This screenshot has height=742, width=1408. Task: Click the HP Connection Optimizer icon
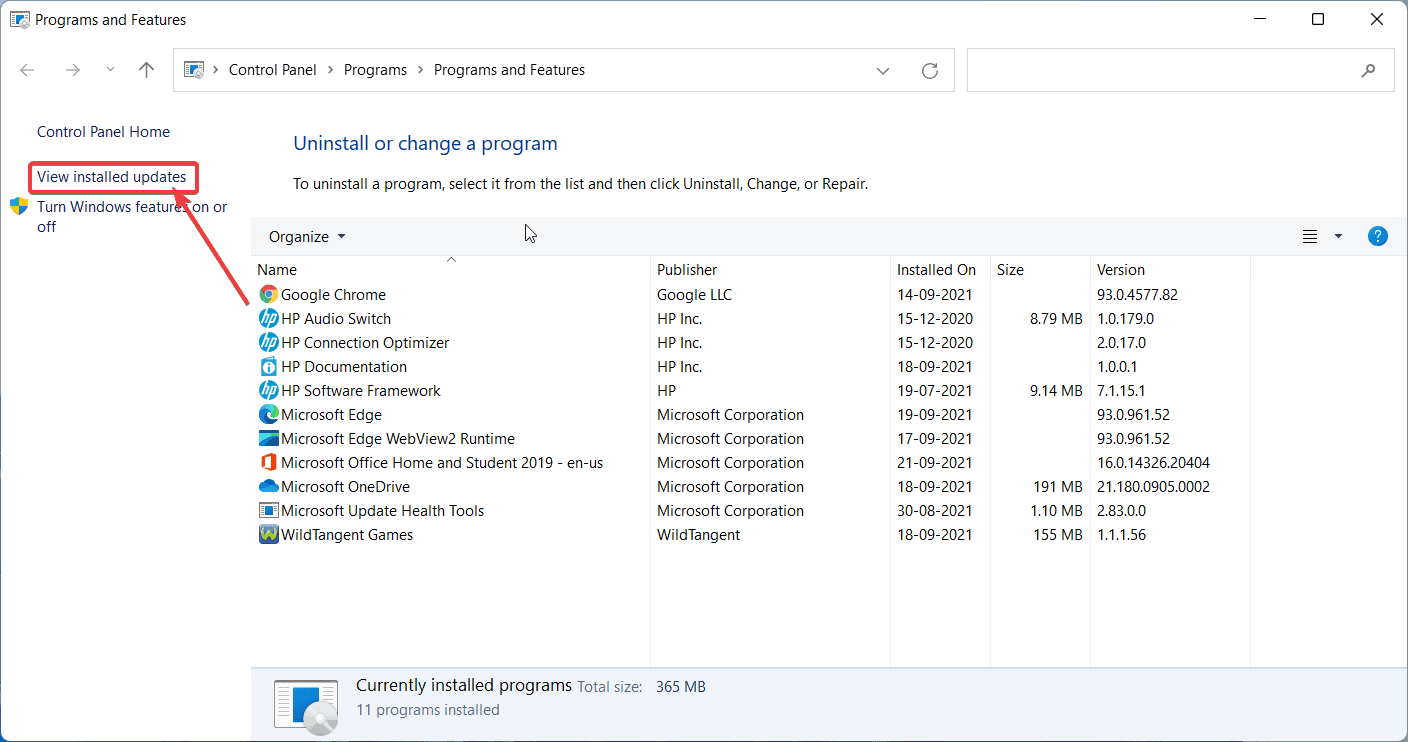(x=268, y=342)
